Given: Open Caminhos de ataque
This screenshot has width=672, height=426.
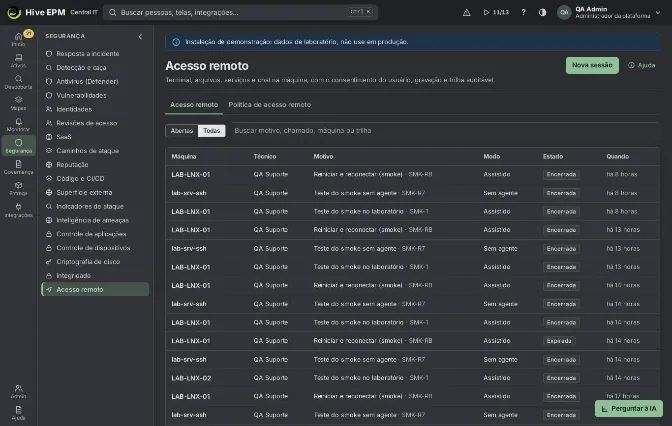Looking at the screenshot, I should point(94,151).
